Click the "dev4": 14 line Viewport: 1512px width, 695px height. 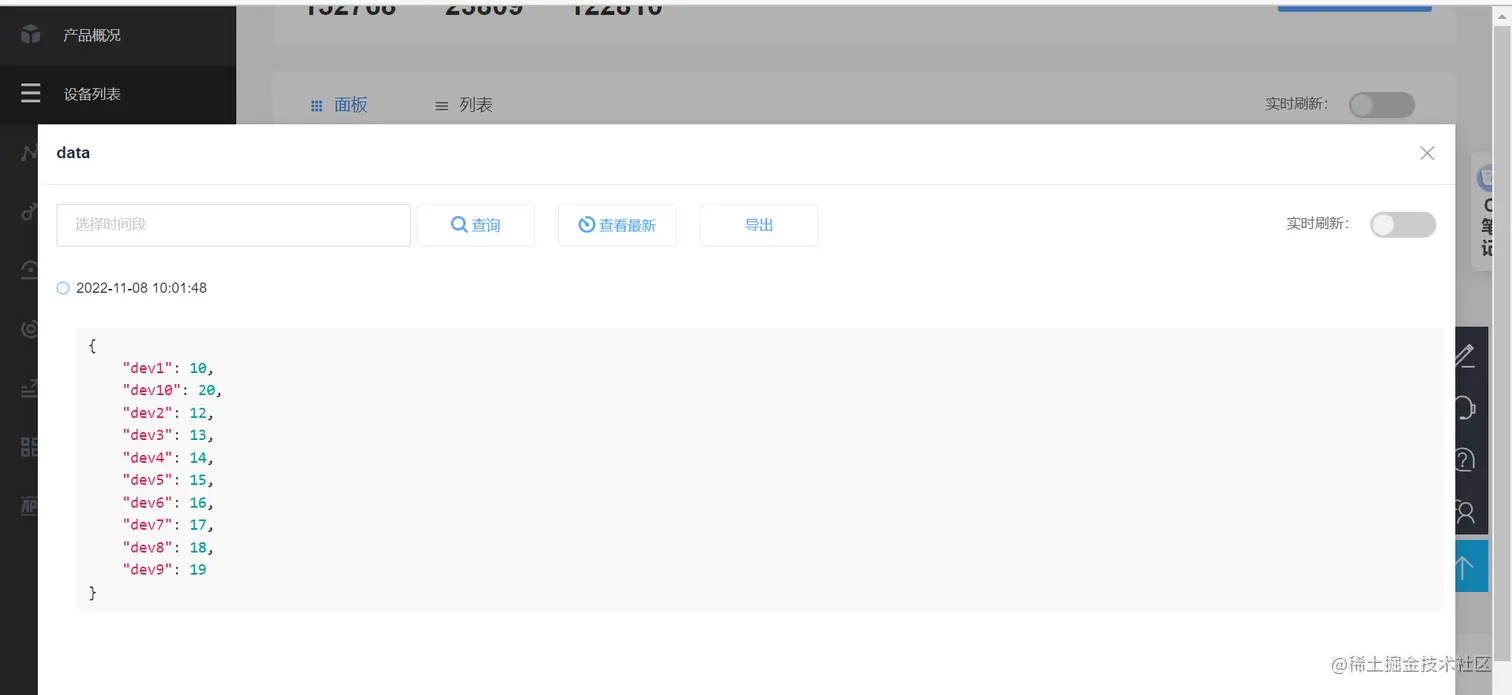168,458
